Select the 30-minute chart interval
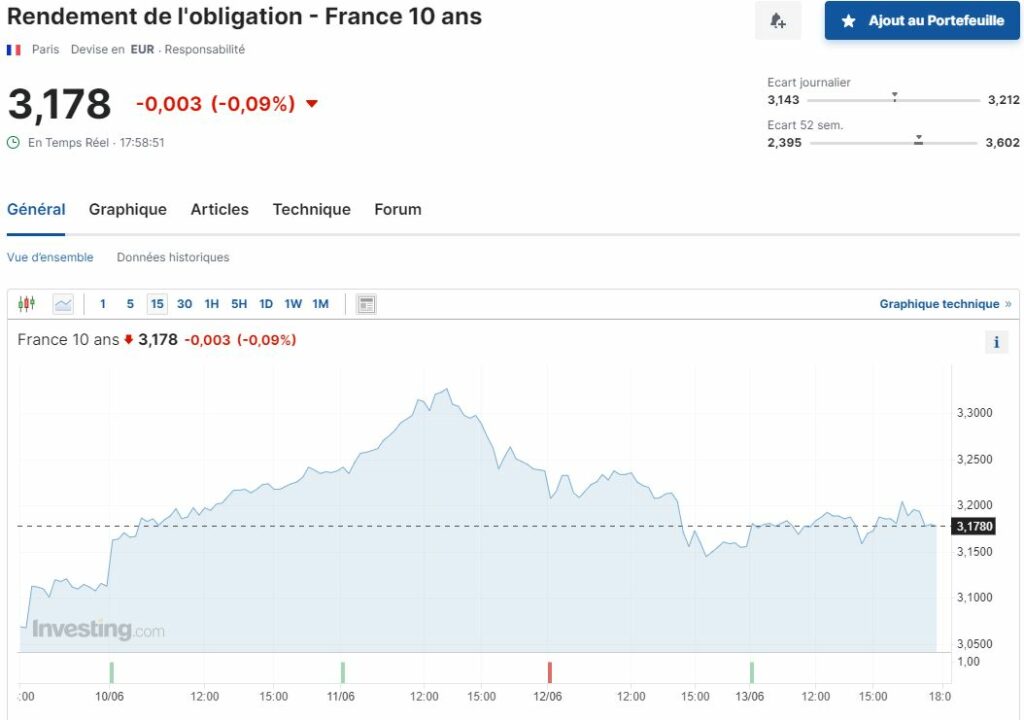This screenshot has width=1024, height=720. pos(184,304)
